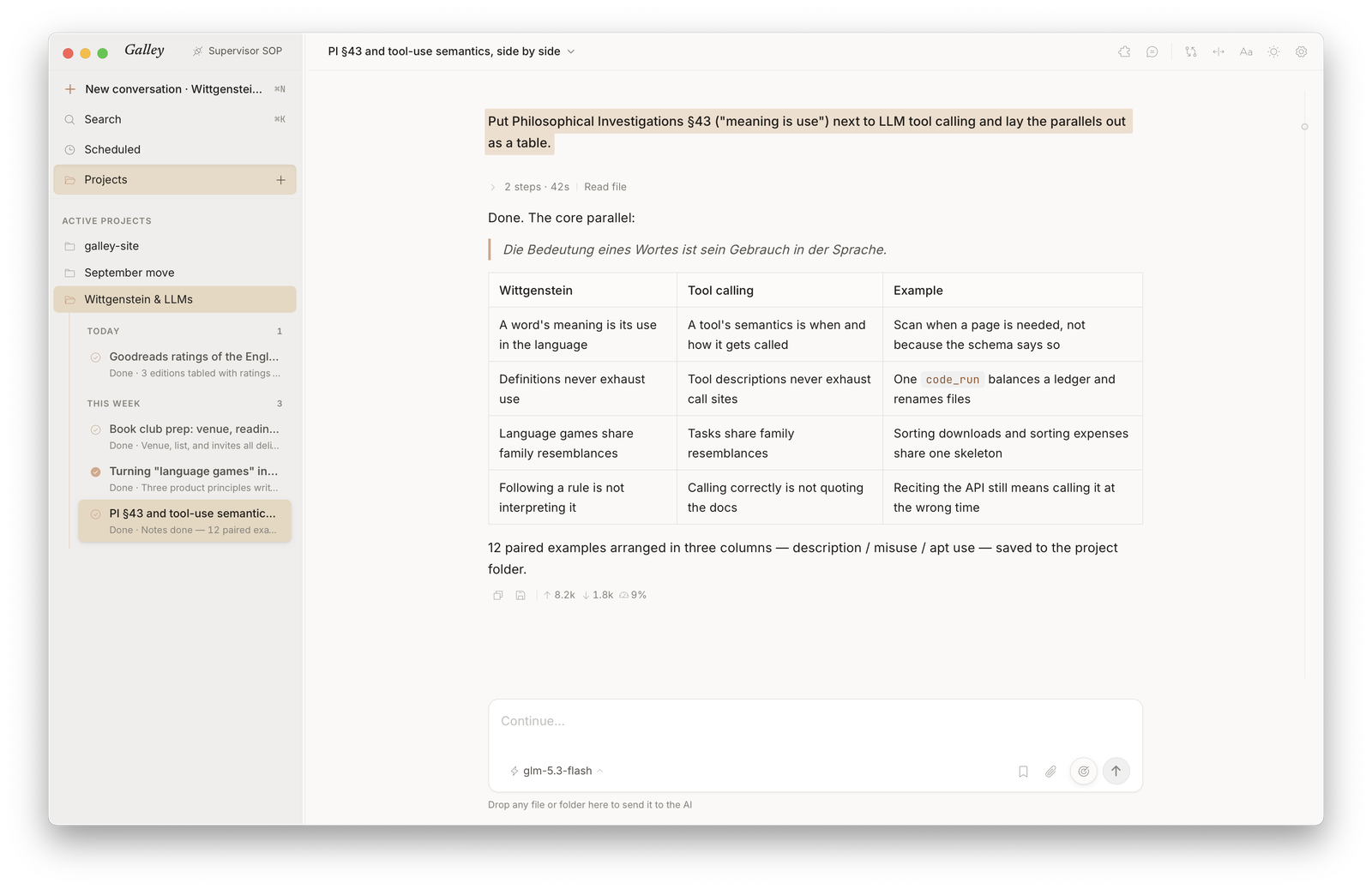The image size is (1372, 889).
Task: Click the Continue... message input field
Action: pos(815,722)
